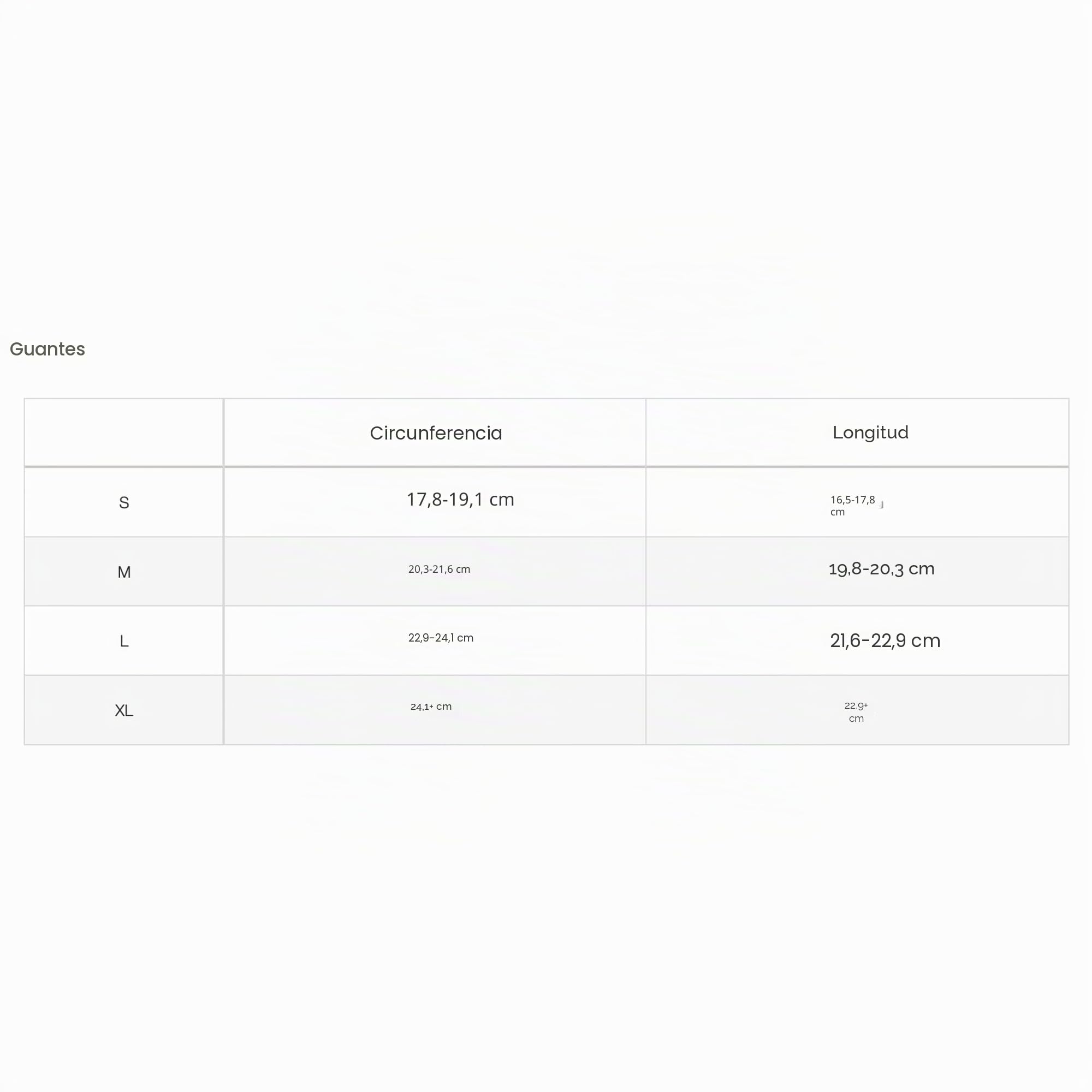The height and width of the screenshot is (1092, 1092).
Task: Click the XL size row label
Action: [x=124, y=710]
